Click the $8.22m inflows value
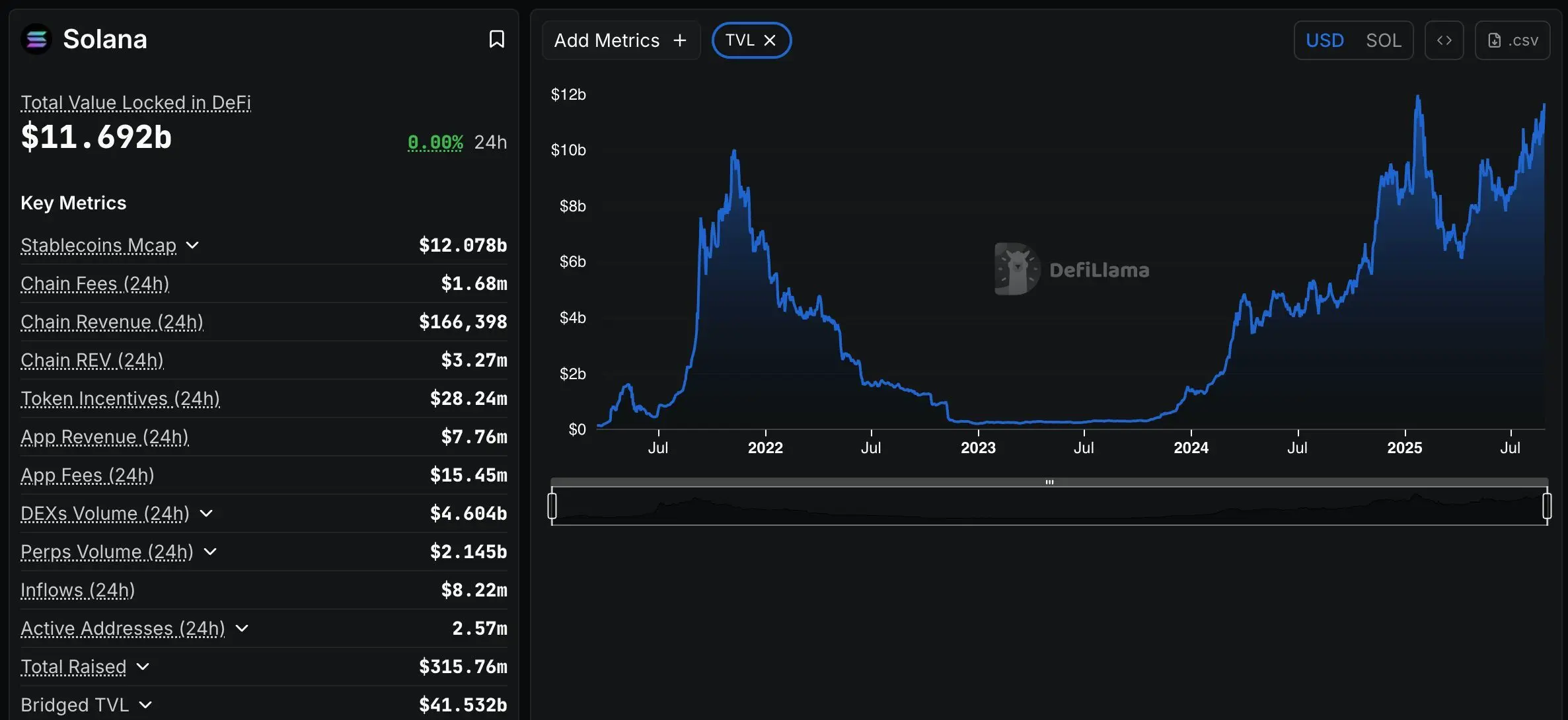 tap(474, 590)
